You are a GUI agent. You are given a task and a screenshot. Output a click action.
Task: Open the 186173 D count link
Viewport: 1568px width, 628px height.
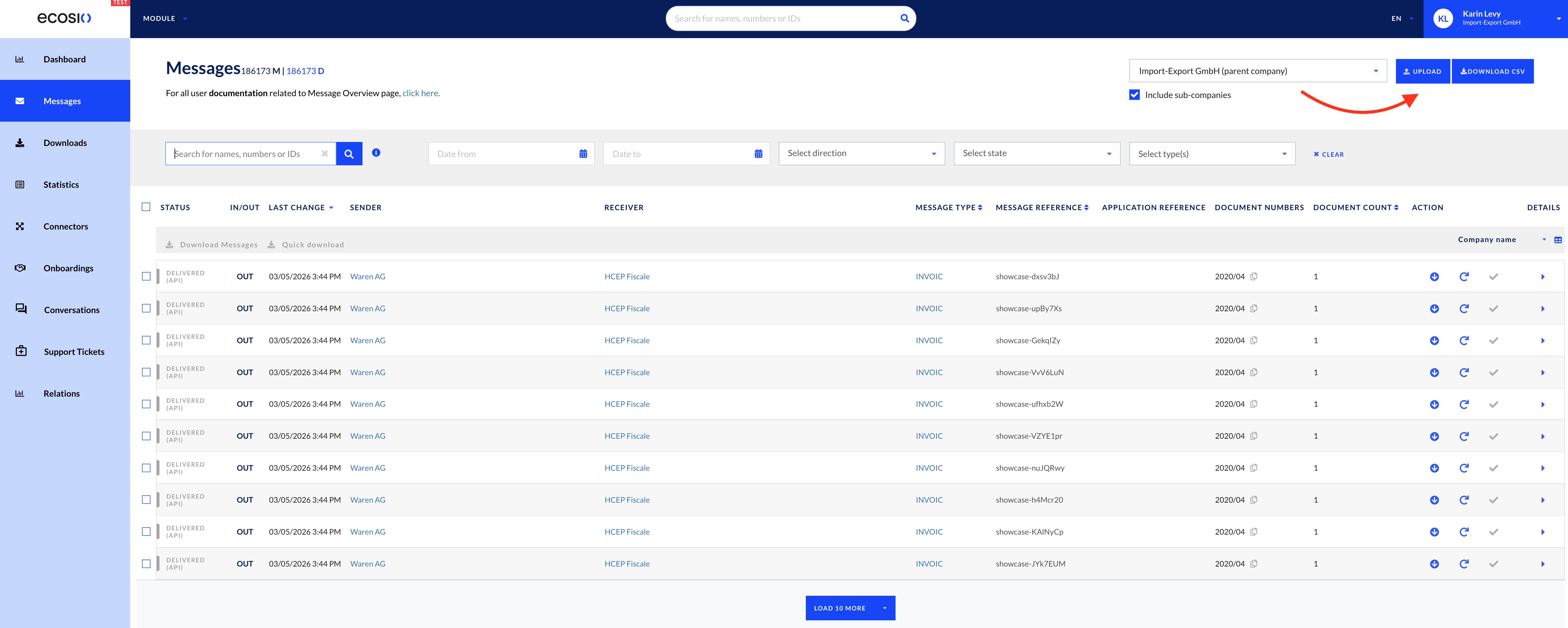tap(305, 71)
